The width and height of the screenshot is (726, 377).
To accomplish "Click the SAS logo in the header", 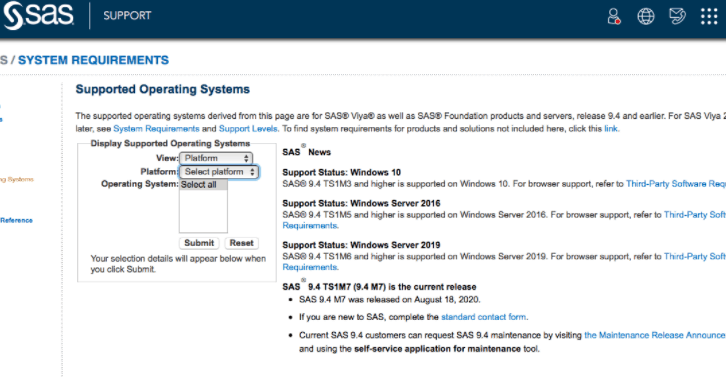I will [38, 15].
